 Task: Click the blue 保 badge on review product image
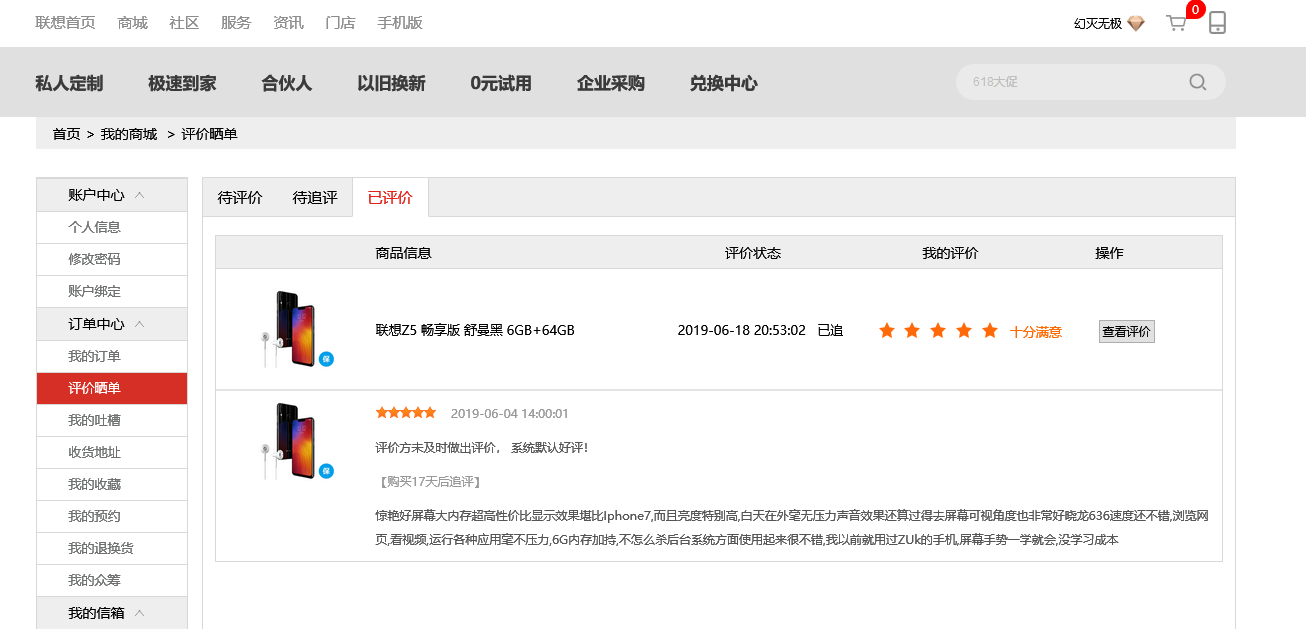pos(326,471)
